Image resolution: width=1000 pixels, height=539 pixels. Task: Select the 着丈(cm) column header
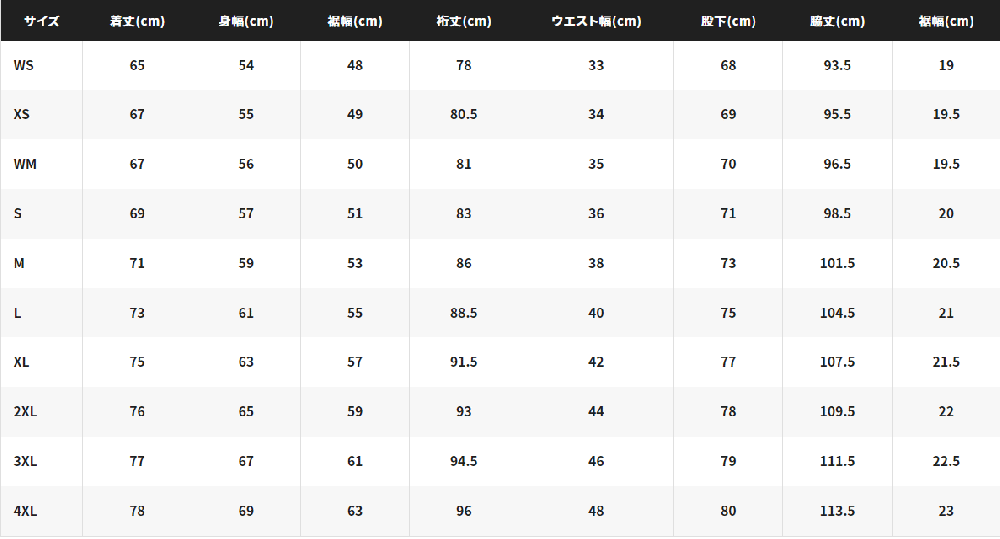click(x=137, y=21)
